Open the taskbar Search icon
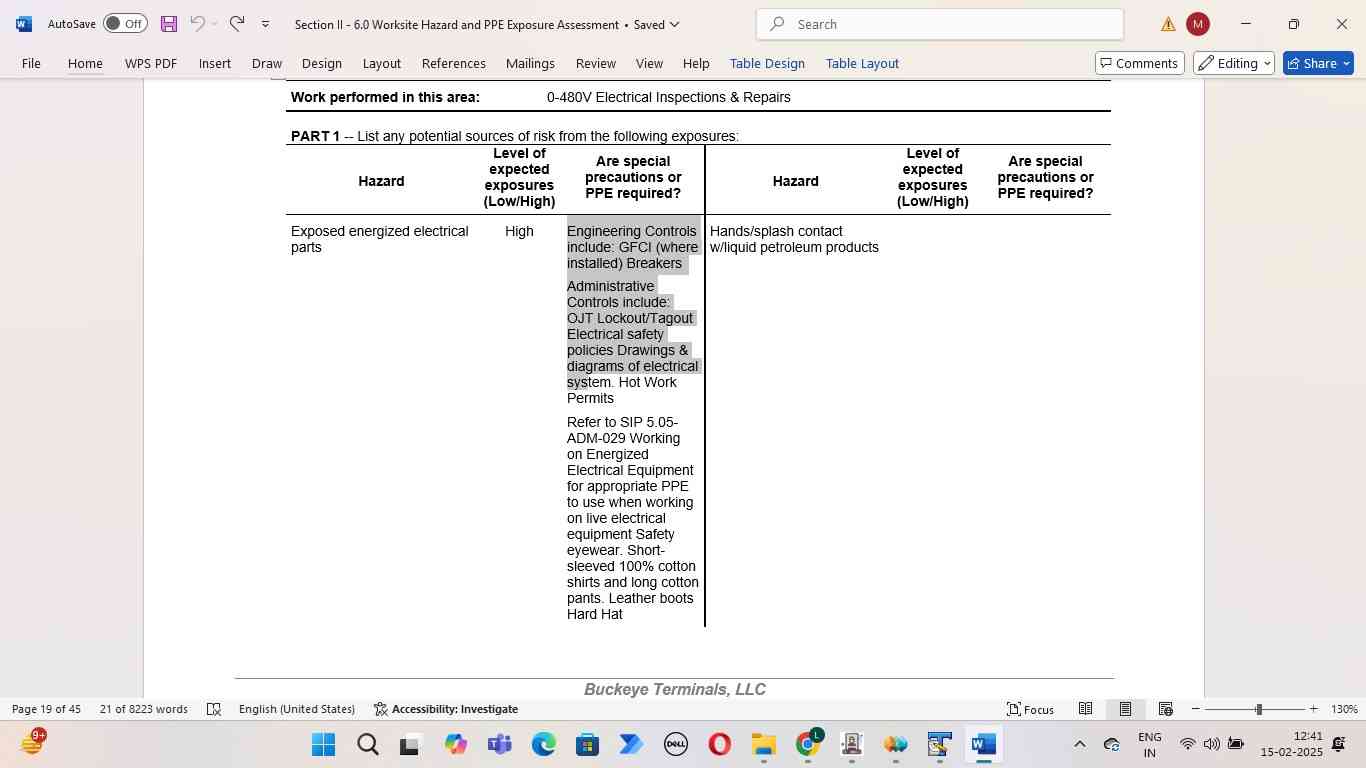1366x768 pixels. (367, 745)
